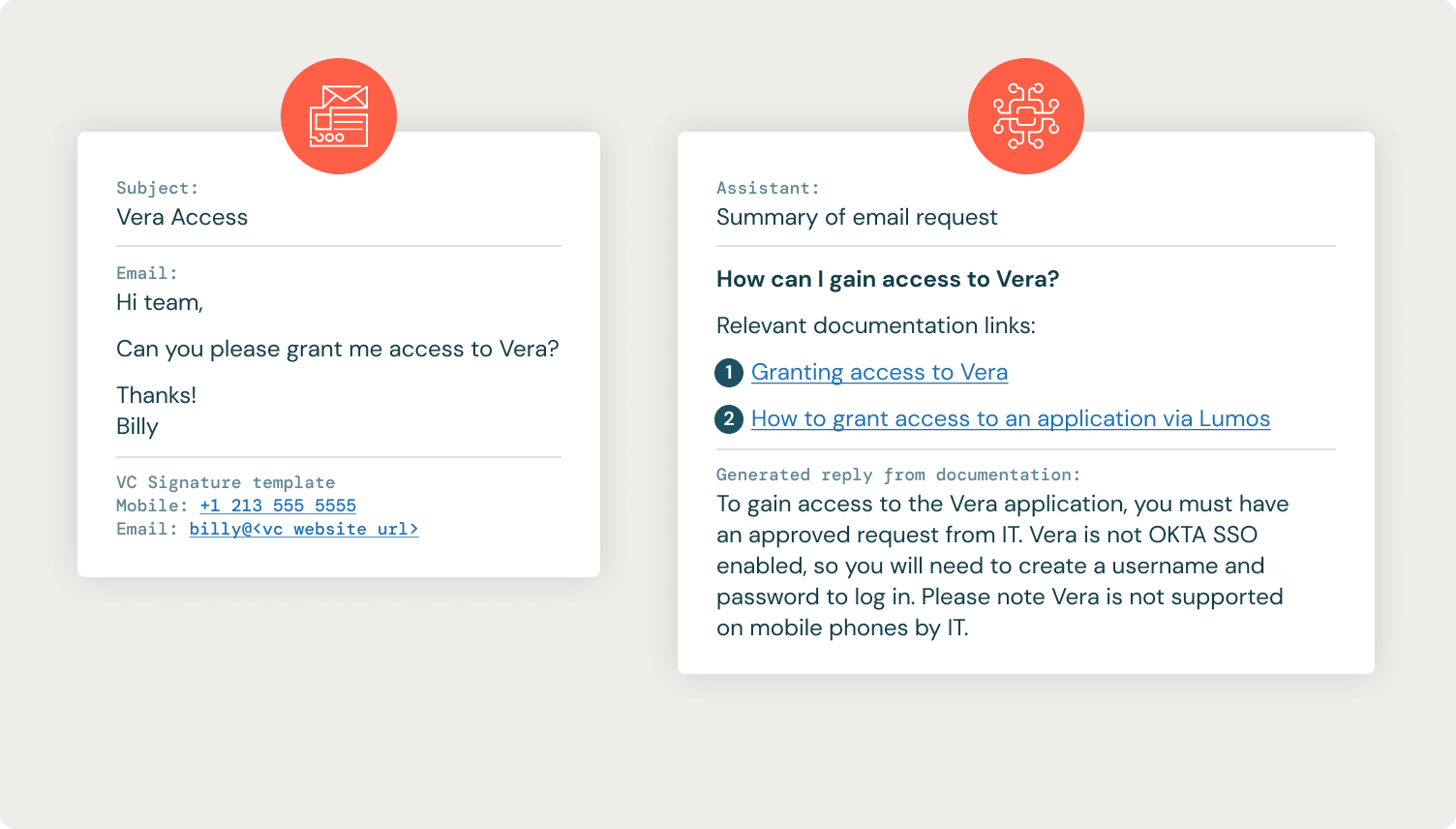Select the Vera Access subject text

(x=182, y=218)
